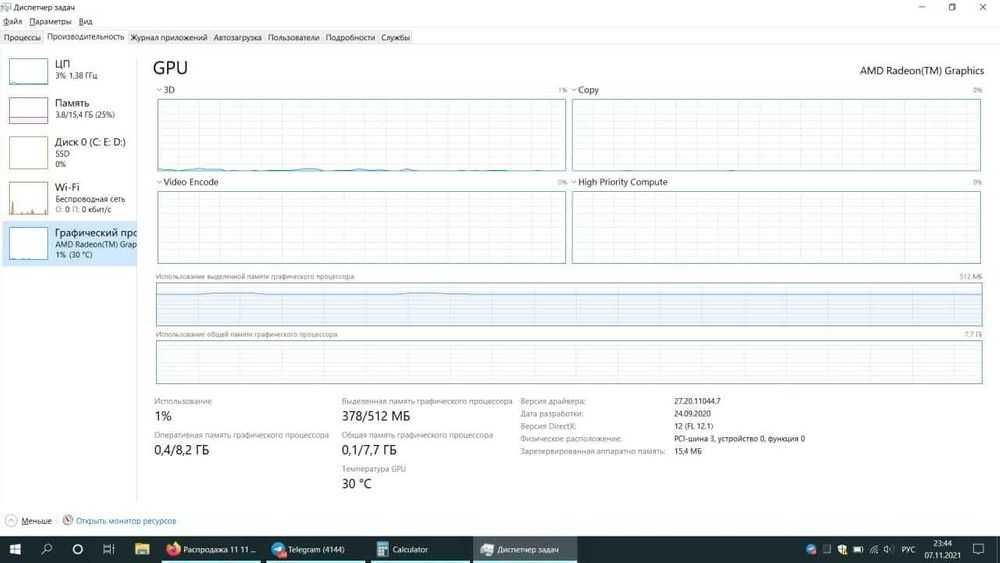1000x563 pixels.
Task: Open the notification center icon
Action: 978,549
